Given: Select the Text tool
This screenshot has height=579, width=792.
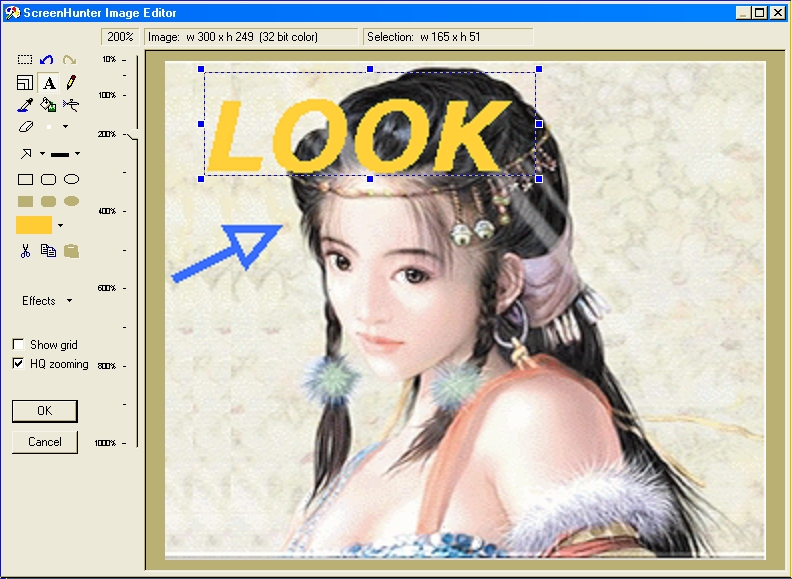Looking at the screenshot, I should (48, 83).
